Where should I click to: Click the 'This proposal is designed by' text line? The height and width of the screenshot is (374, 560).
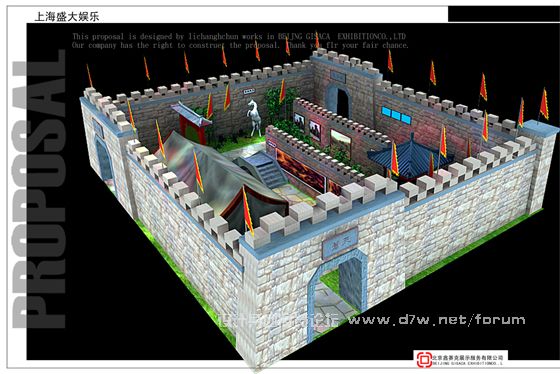point(239,36)
